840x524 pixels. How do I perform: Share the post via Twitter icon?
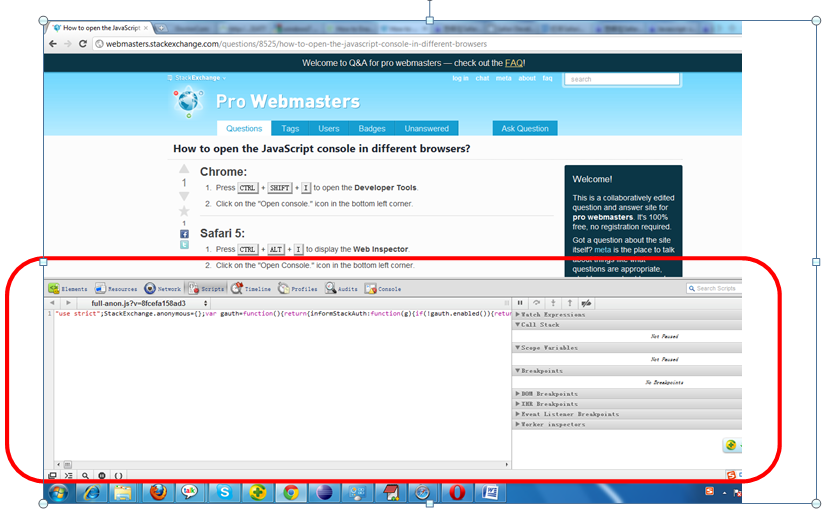pos(184,245)
